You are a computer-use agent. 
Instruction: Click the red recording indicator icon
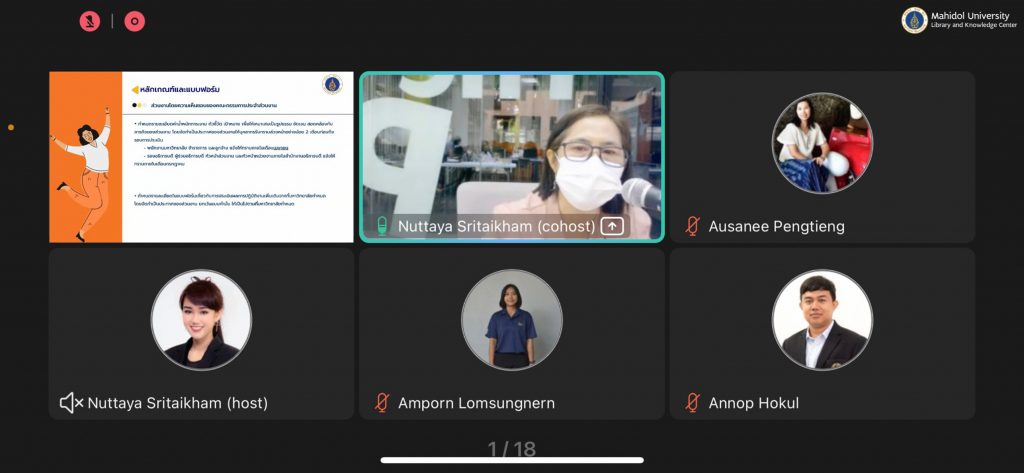[135, 21]
